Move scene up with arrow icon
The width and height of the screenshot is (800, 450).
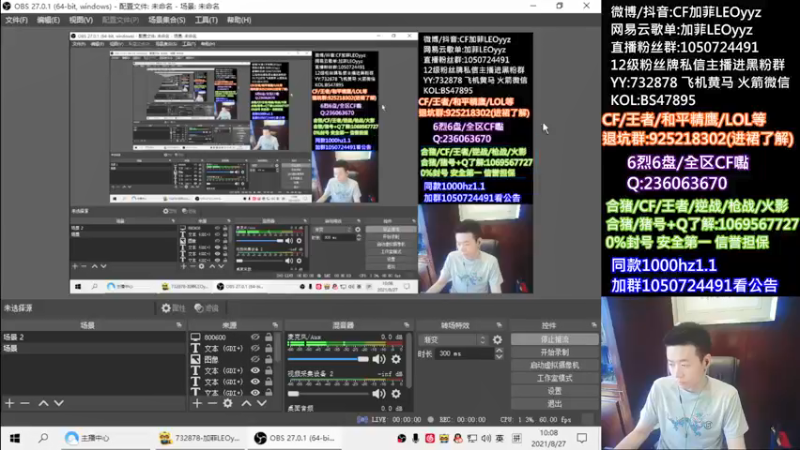(43, 403)
